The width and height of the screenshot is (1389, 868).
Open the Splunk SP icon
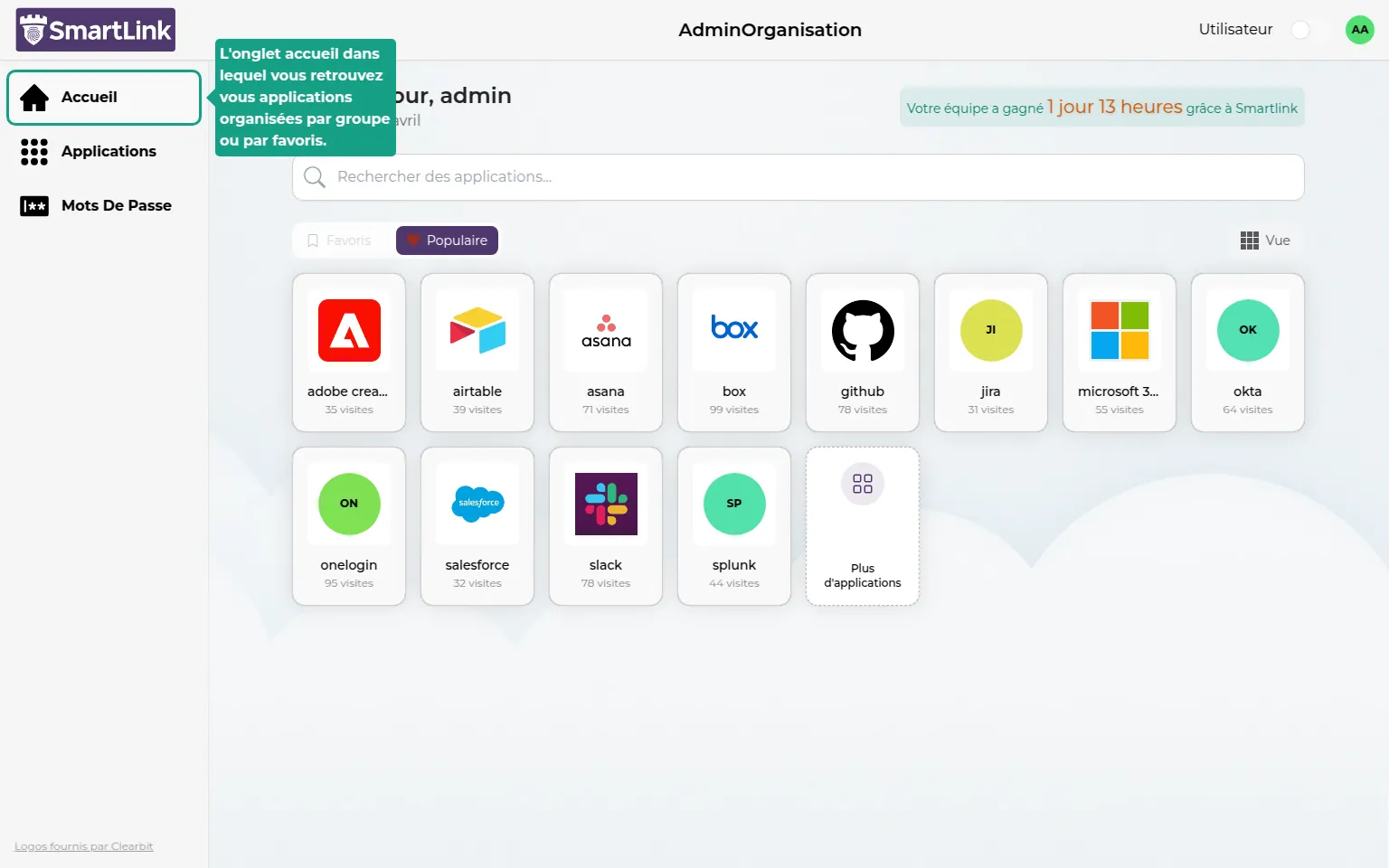pos(734,504)
